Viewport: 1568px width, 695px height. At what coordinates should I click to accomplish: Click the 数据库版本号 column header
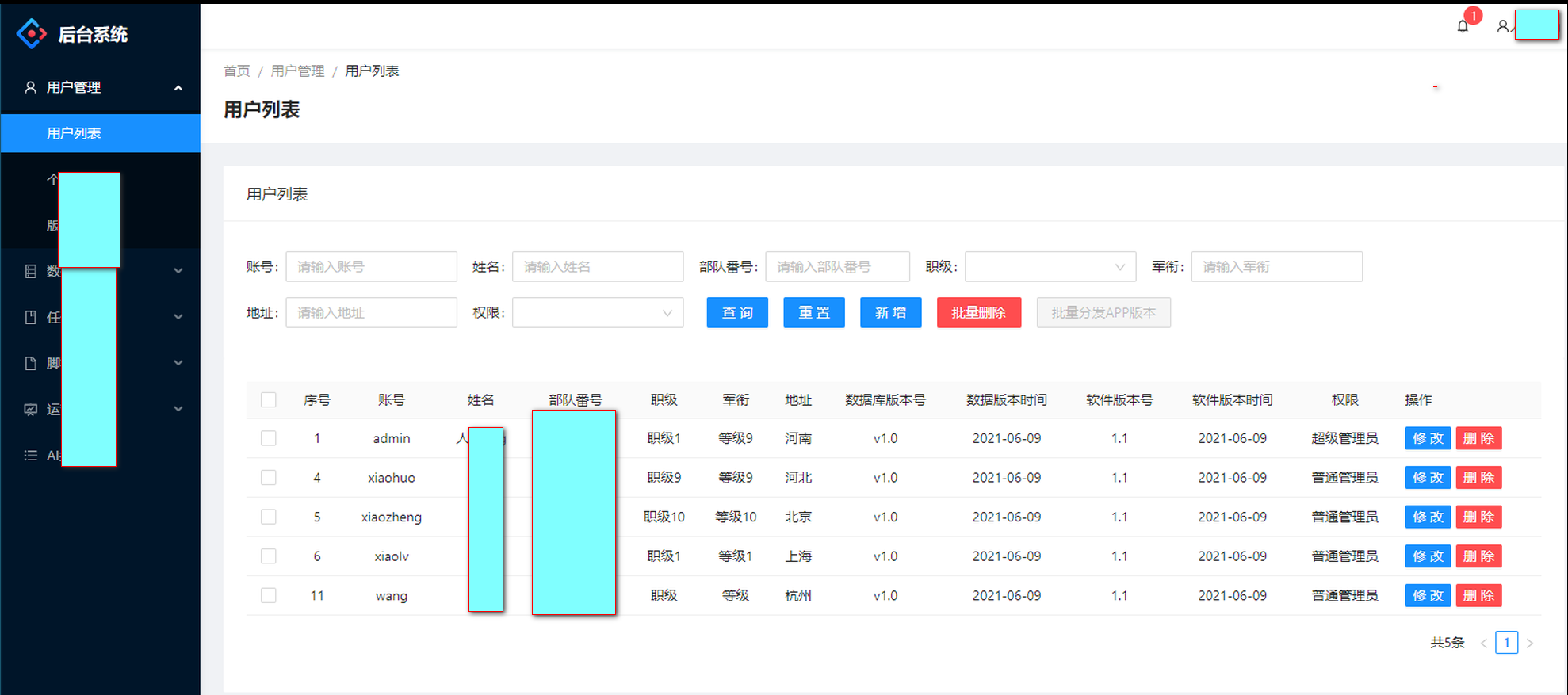coord(885,400)
